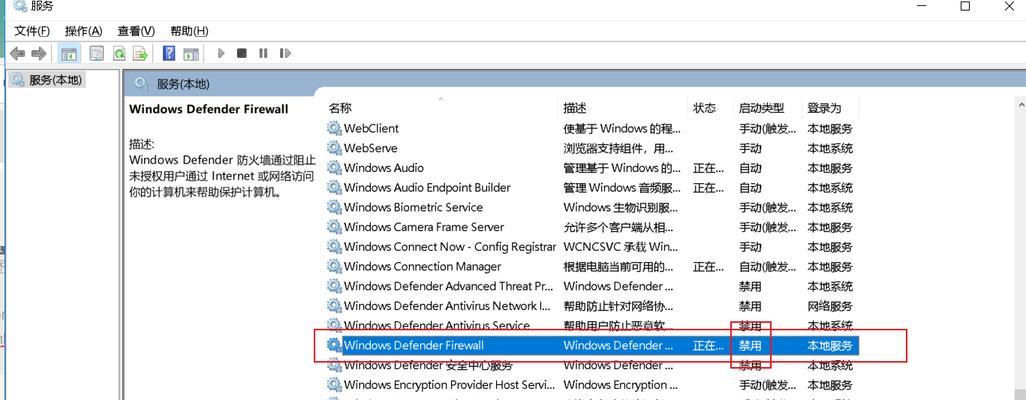Click the Export list toolbar icon

tap(140, 54)
